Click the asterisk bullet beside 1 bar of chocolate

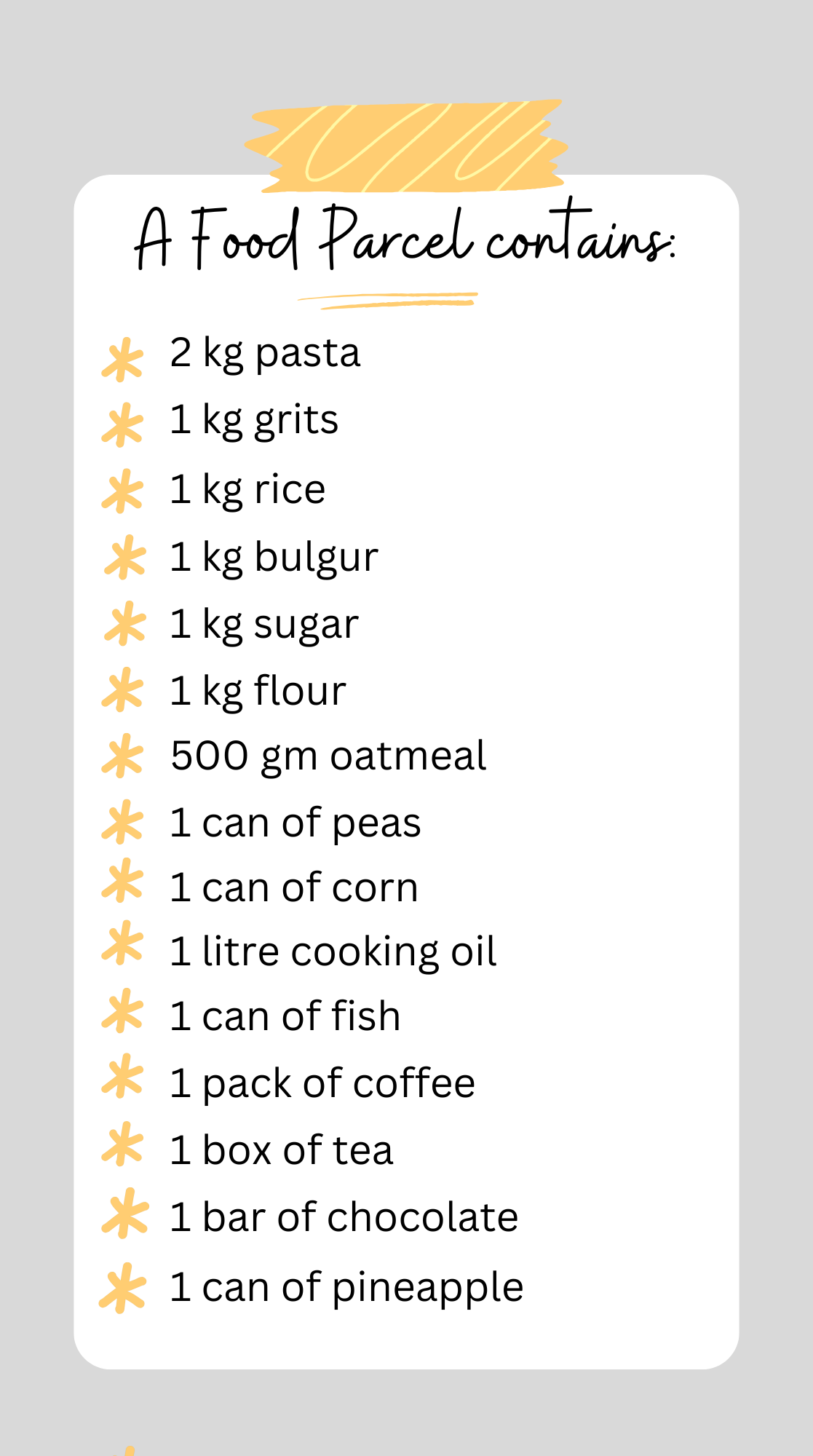(x=125, y=1213)
